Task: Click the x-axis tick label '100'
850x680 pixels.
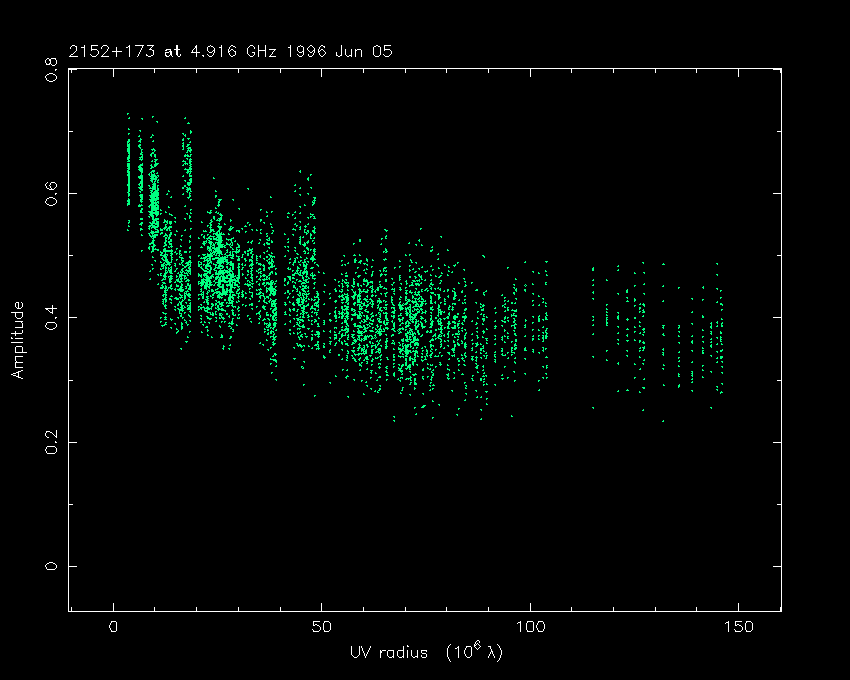Action: [530, 627]
